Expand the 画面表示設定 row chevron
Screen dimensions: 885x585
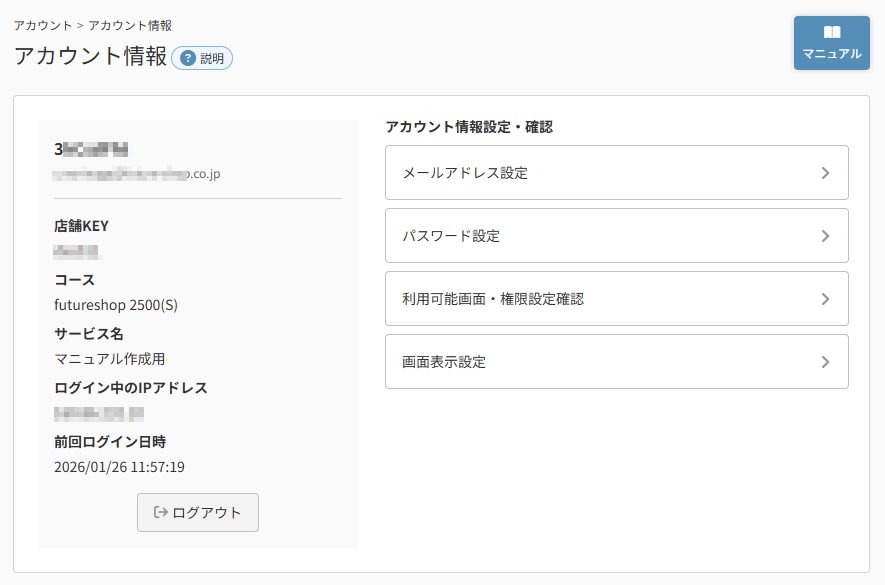[x=826, y=361]
